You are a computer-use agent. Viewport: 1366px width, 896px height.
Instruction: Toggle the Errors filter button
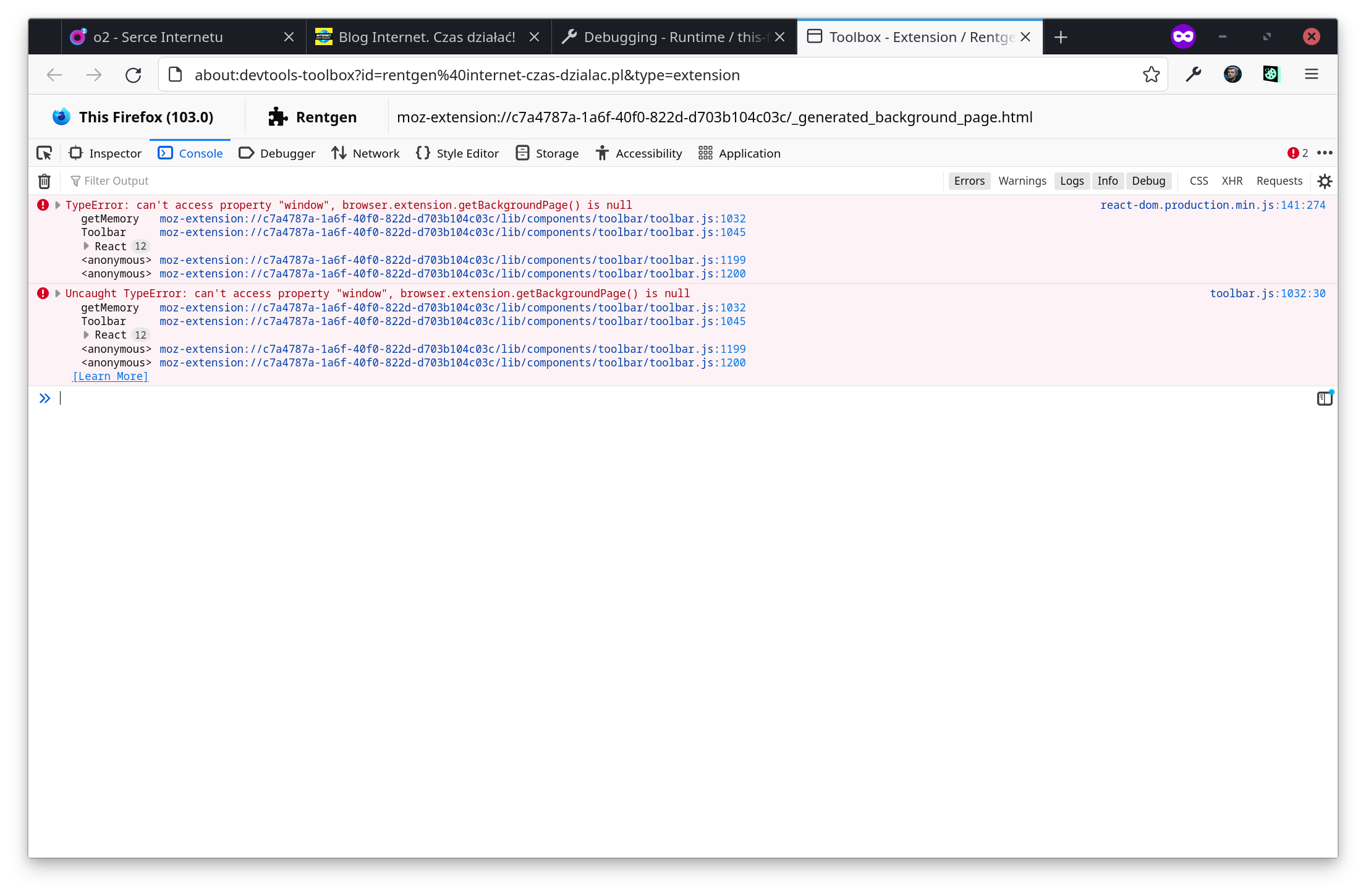[x=969, y=181]
